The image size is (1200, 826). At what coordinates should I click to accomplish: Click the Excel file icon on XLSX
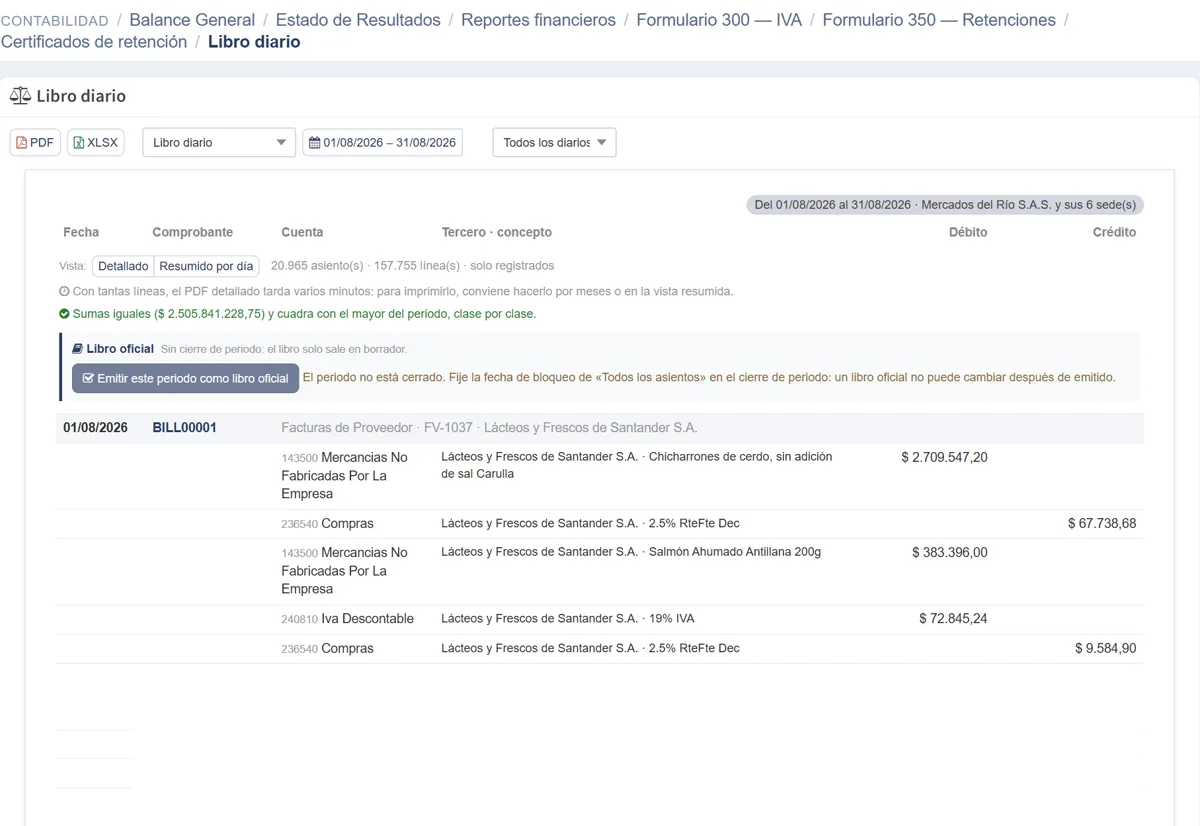tap(79, 143)
